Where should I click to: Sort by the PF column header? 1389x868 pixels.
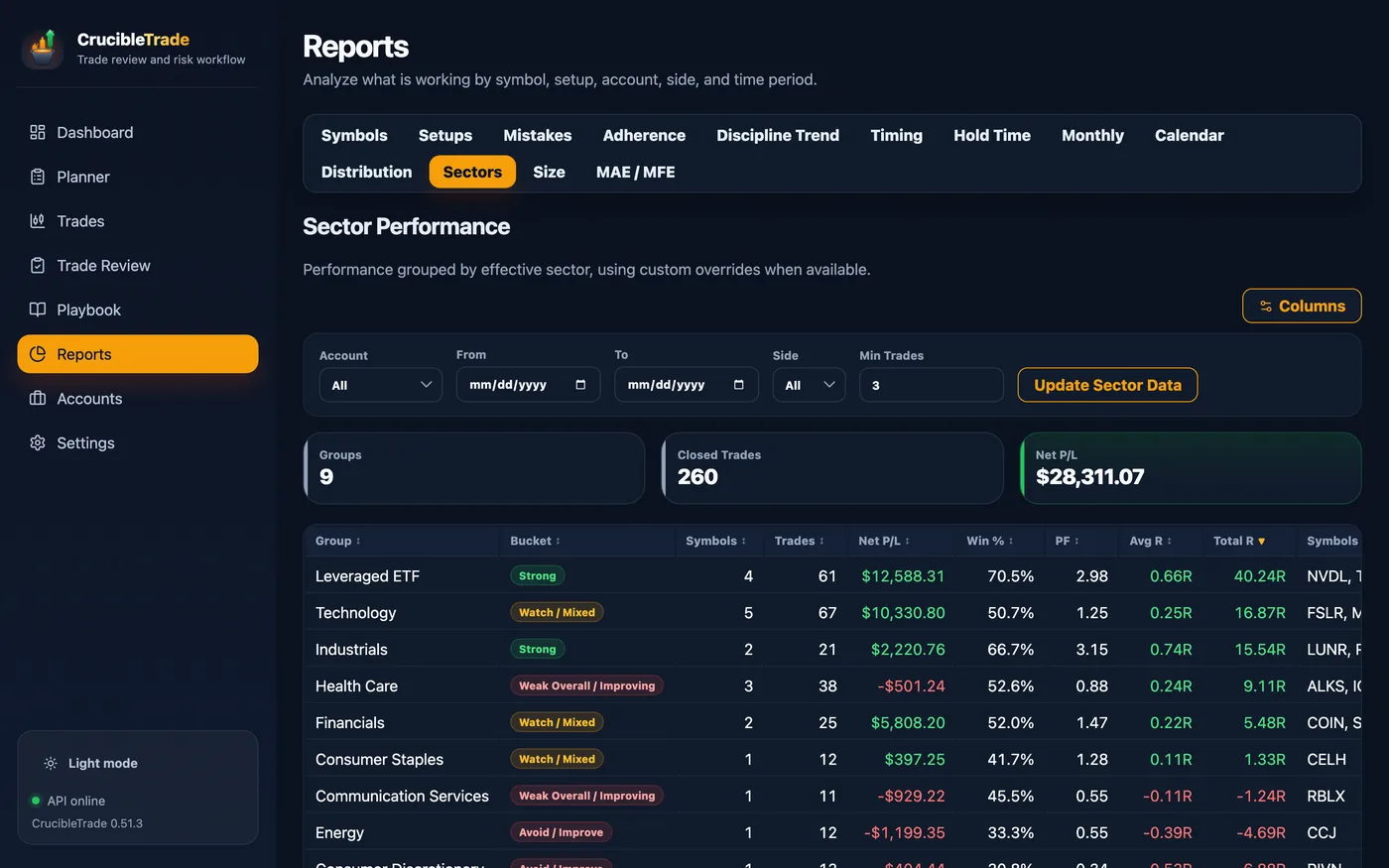tap(1068, 541)
